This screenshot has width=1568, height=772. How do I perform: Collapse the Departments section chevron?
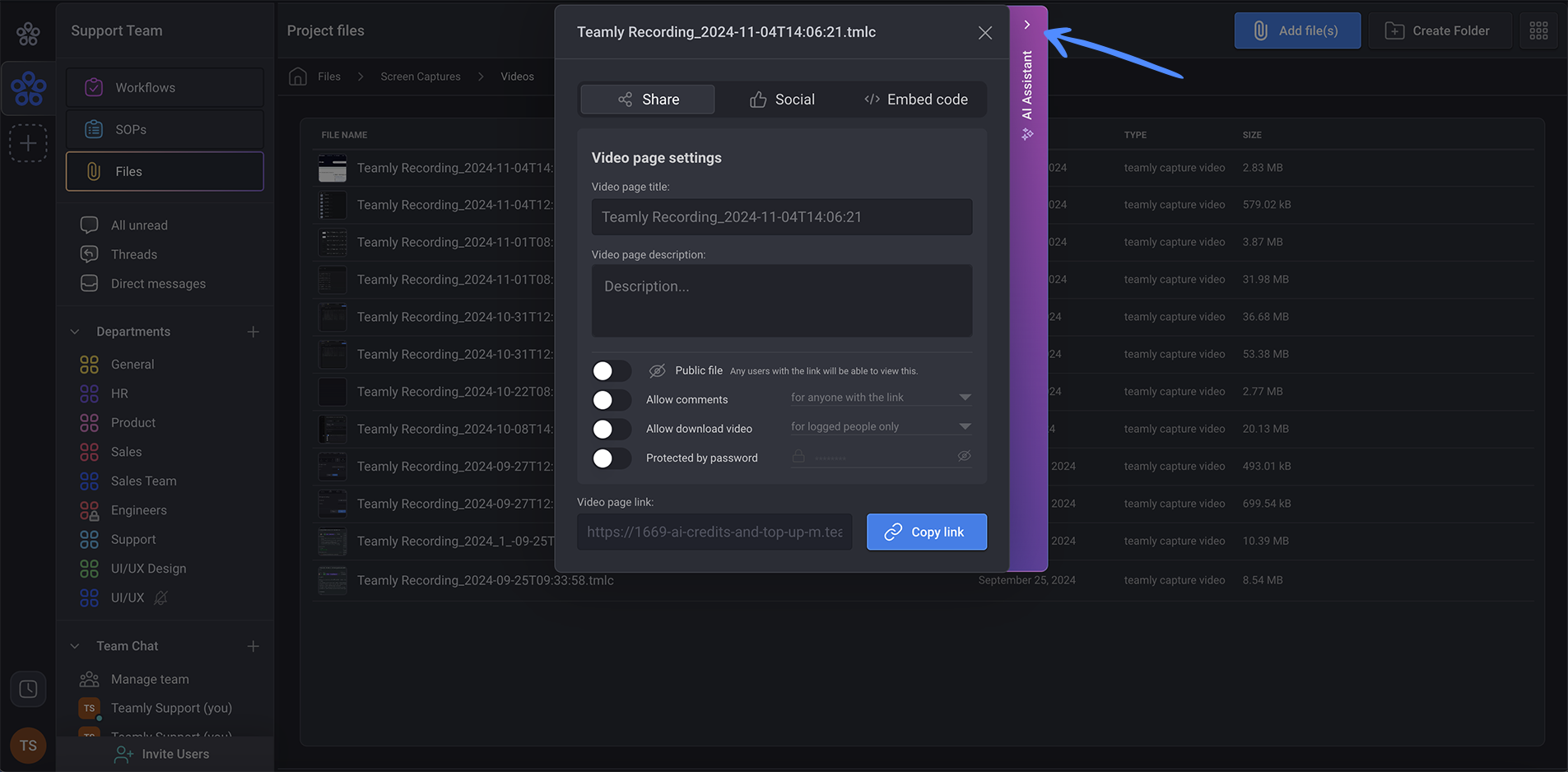[75, 332]
